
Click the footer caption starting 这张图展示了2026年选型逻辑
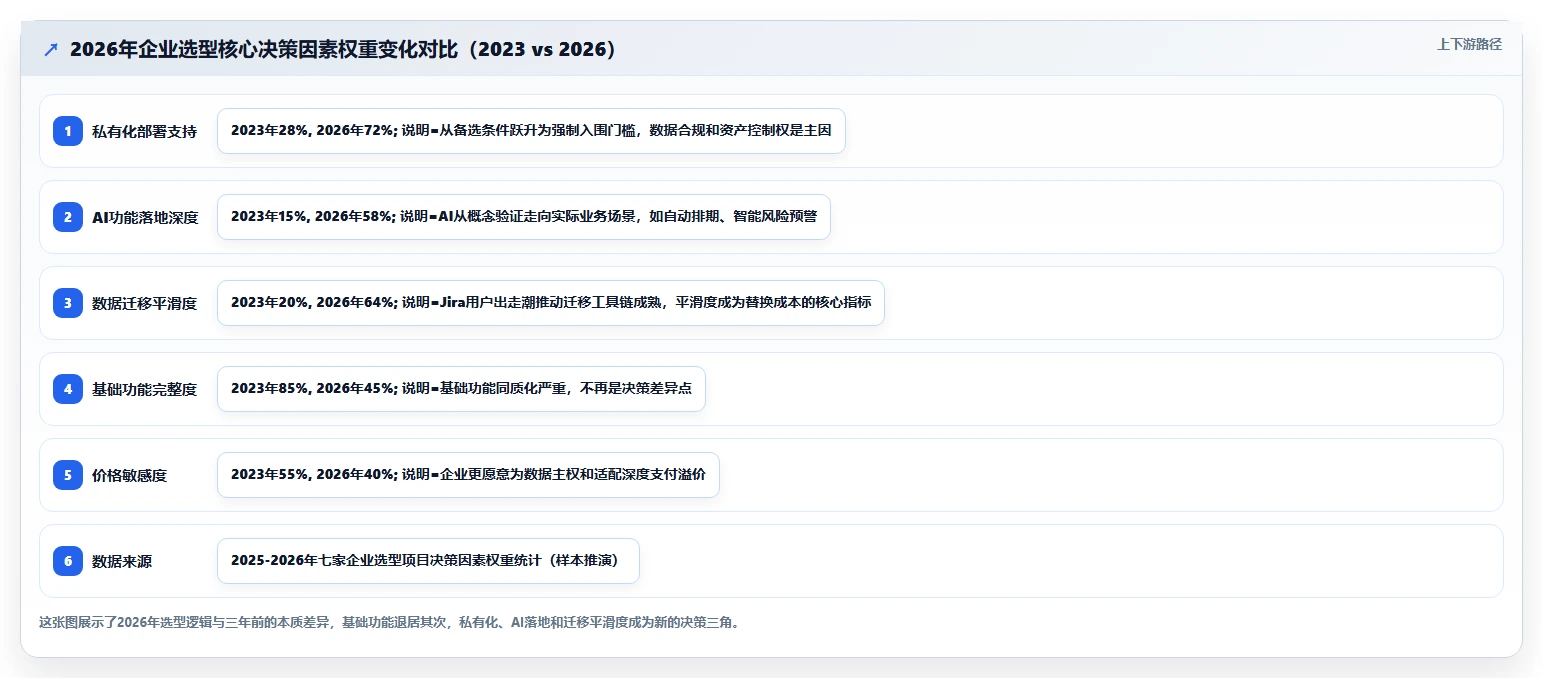390,622
